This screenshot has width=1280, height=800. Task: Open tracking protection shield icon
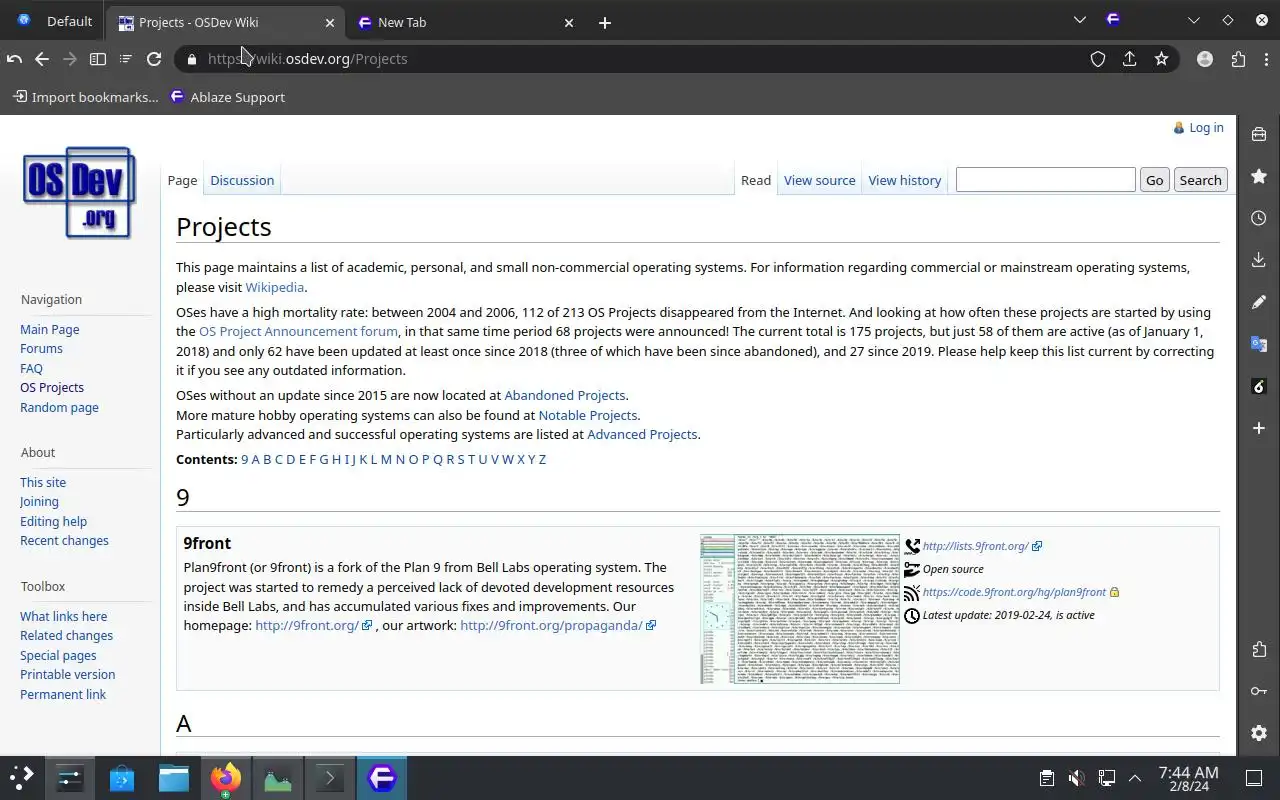click(1098, 59)
